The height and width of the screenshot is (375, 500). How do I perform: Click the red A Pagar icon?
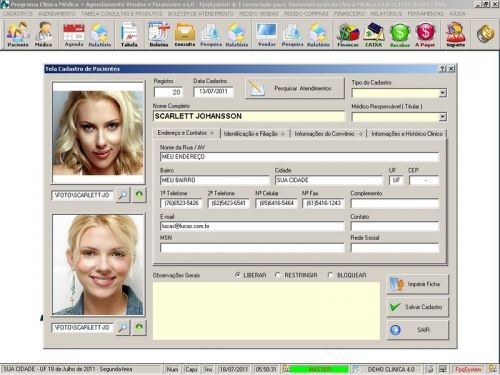pos(425,34)
